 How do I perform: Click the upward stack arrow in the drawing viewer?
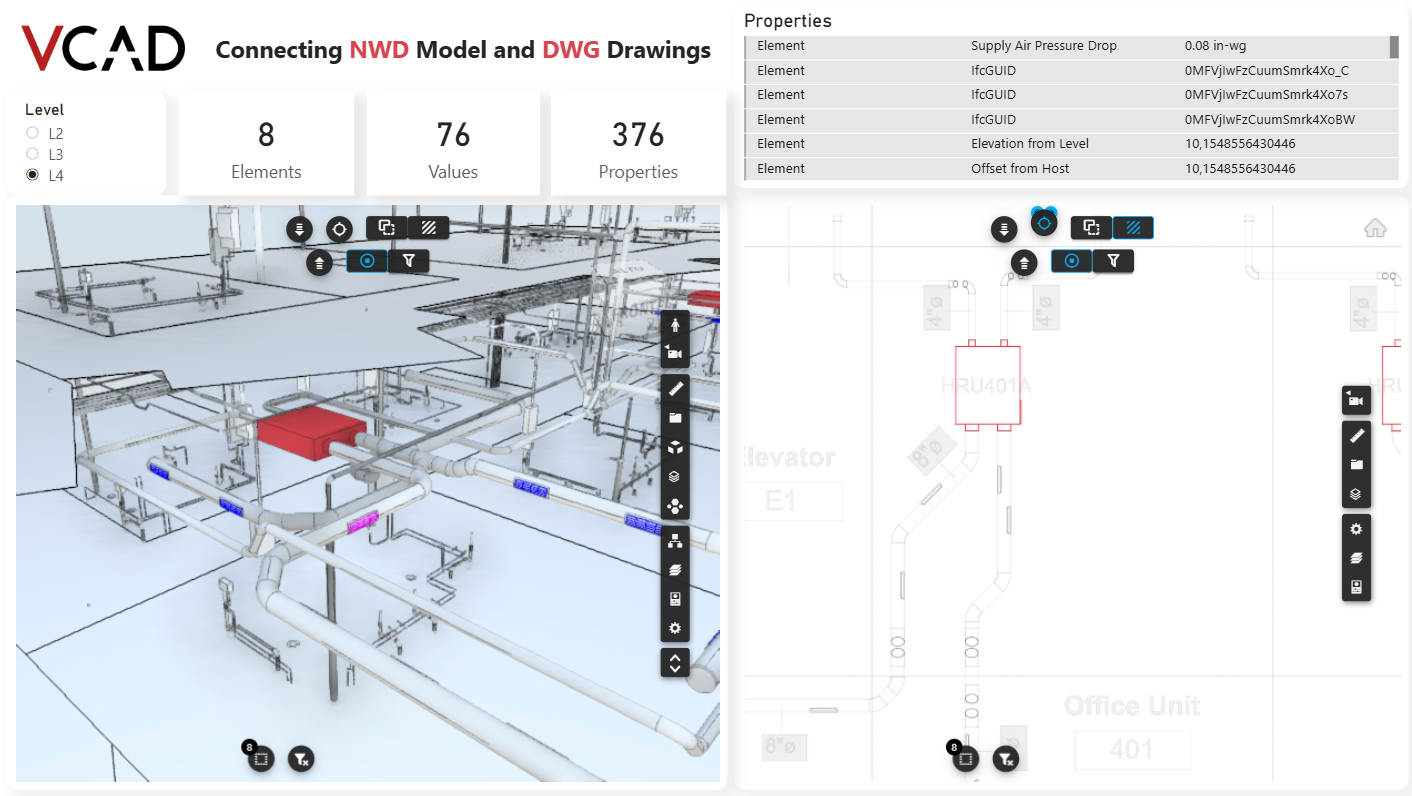point(1024,262)
